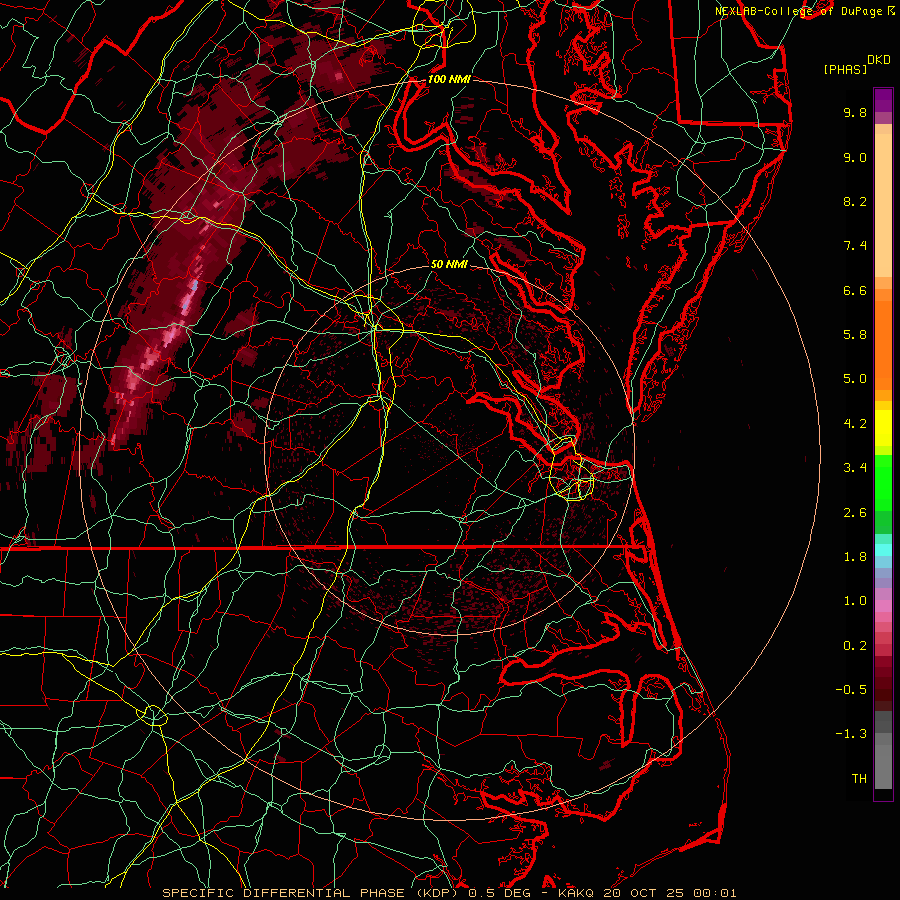
Task: Pick the purple top of the color bar
Action: [883, 100]
